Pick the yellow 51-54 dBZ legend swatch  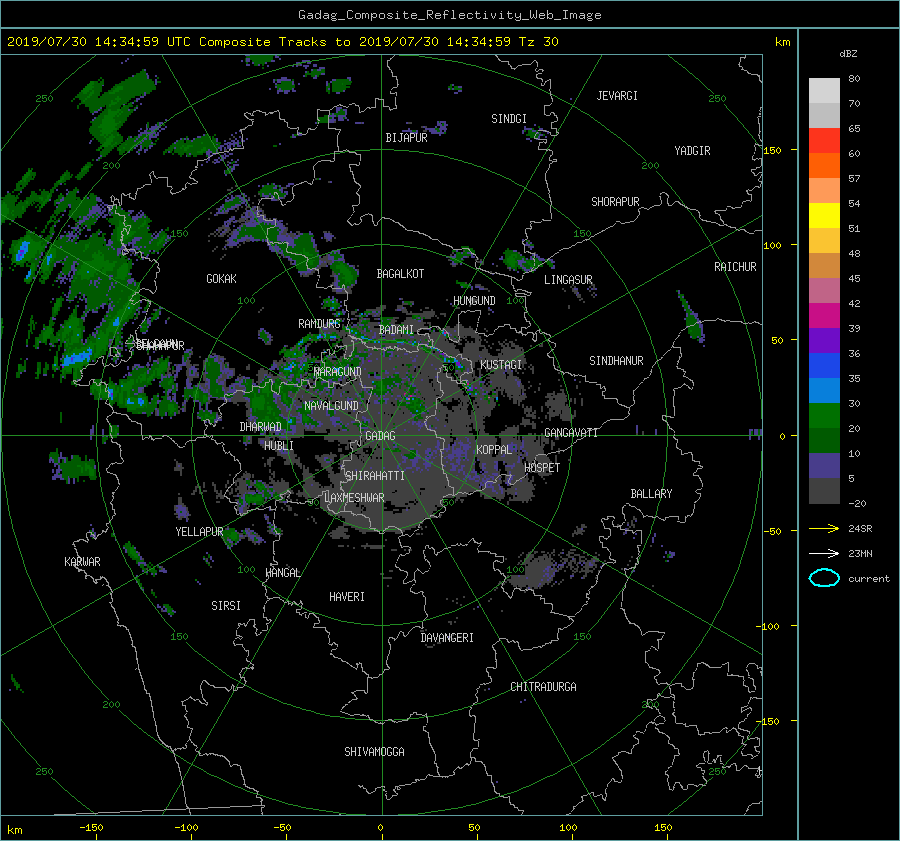point(824,215)
